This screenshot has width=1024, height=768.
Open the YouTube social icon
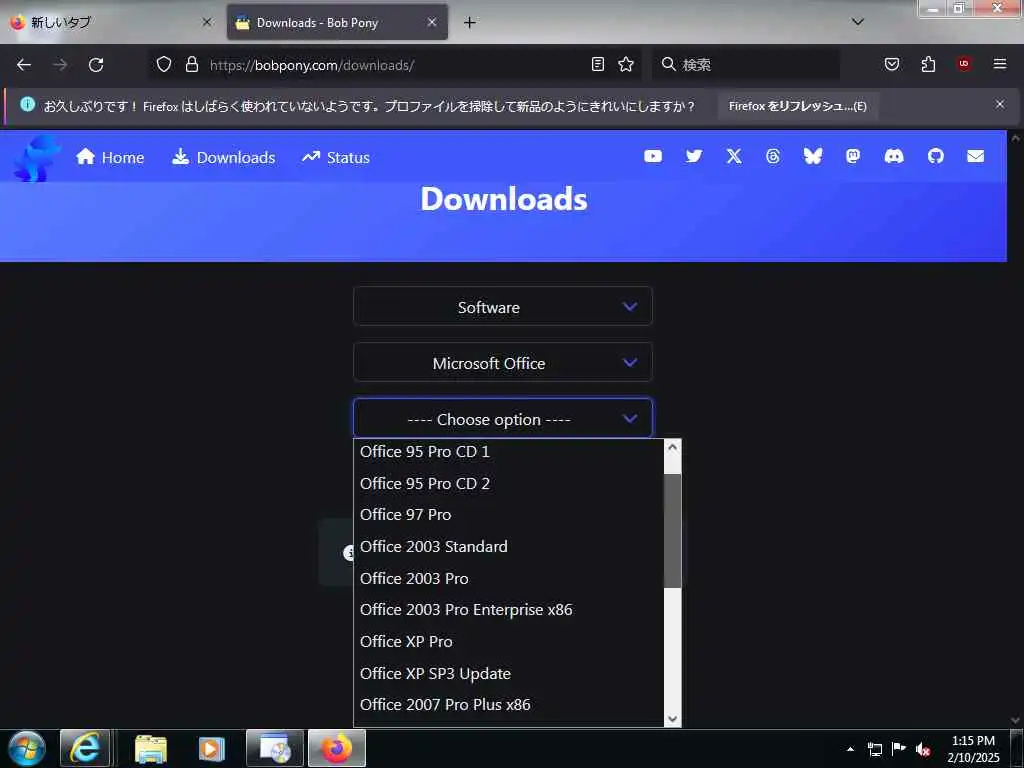[x=652, y=156]
